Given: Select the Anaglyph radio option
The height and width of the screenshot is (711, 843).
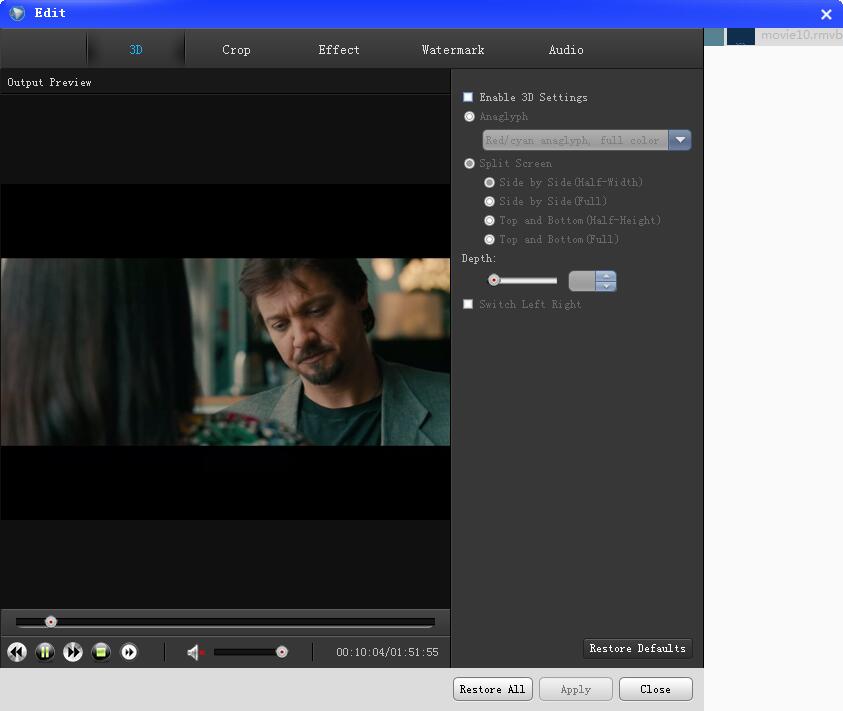Looking at the screenshot, I should tap(469, 116).
